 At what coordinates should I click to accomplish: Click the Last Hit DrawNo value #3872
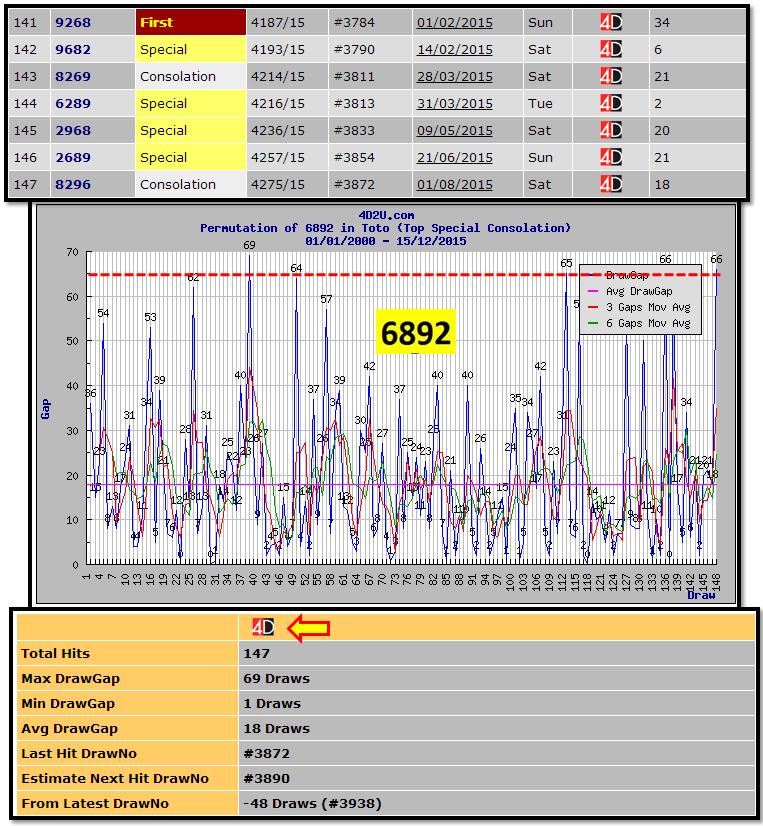pyautogui.click(x=266, y=753)
